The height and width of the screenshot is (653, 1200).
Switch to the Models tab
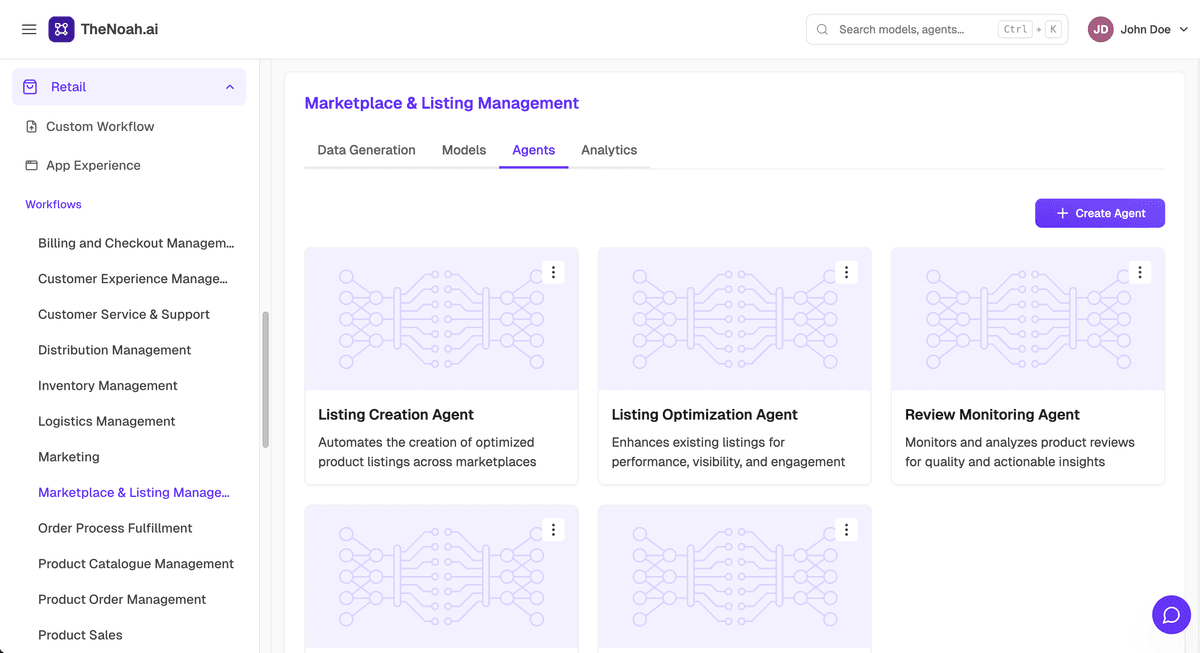coord(464,150)
